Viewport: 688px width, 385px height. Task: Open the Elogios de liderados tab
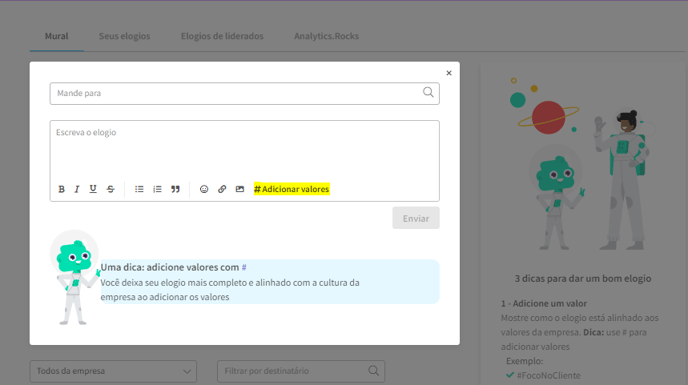[x=222, y=36]
